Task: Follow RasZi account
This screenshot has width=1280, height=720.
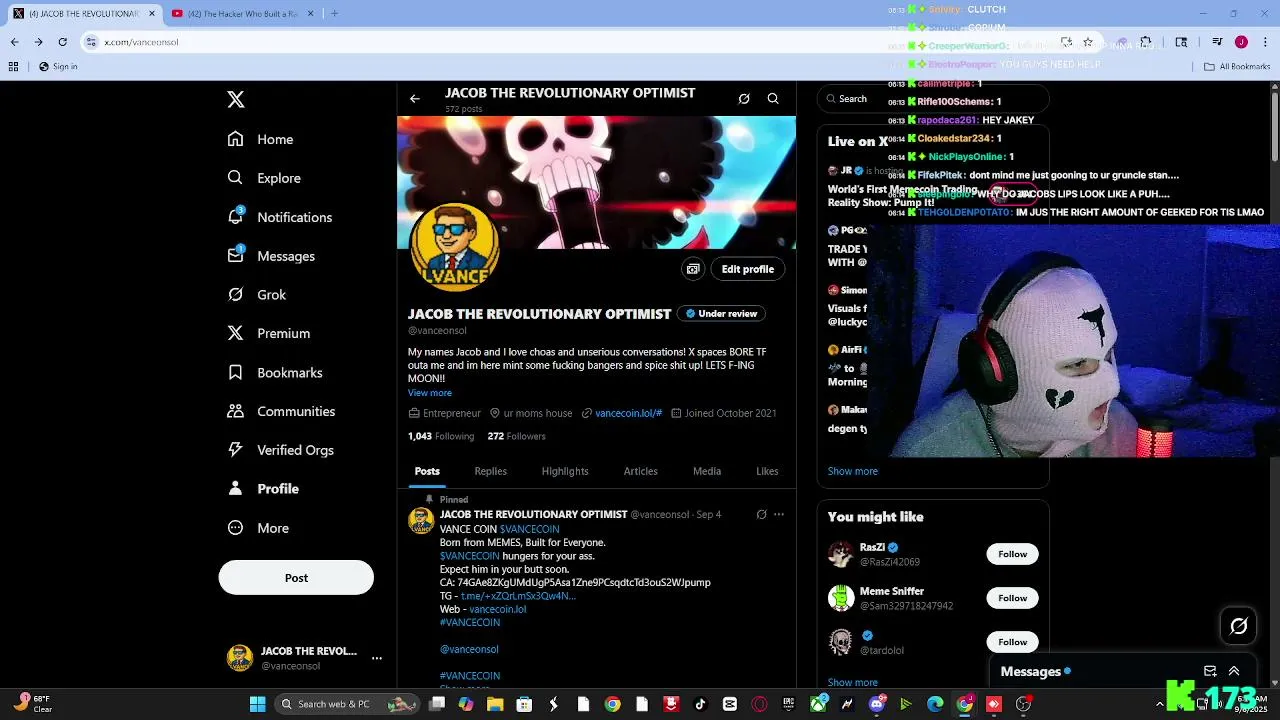Action: point(1012,554)
